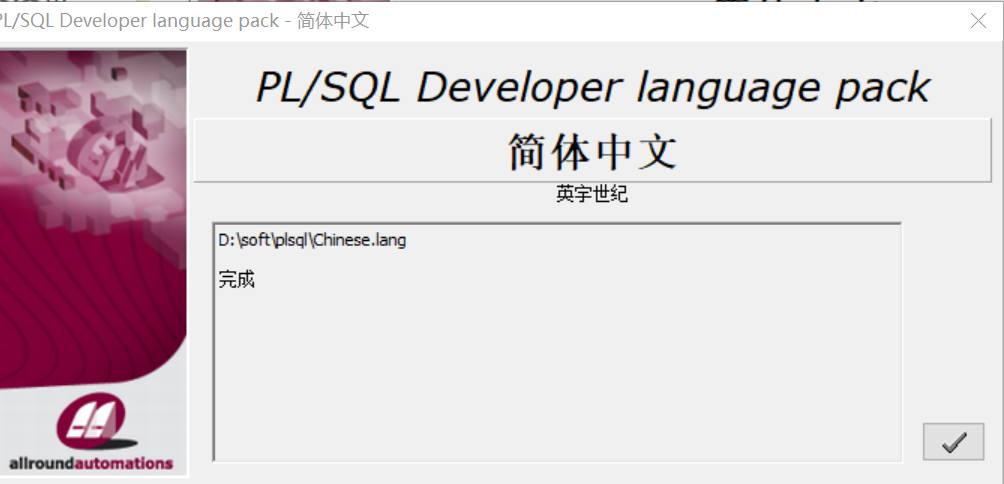Click the 英宇世纪 label

tap(592, 195)
